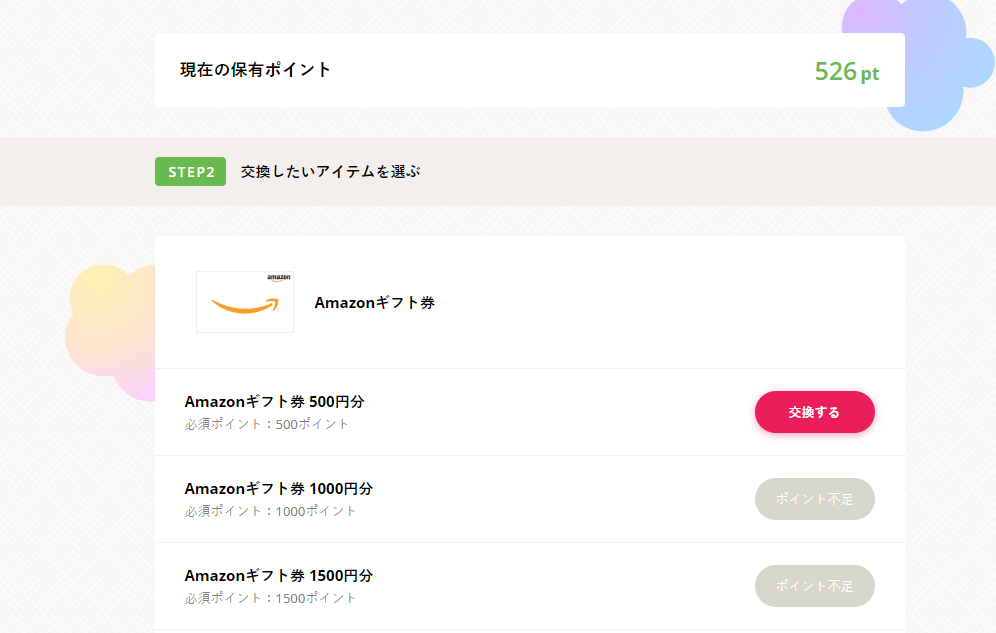The height and width of the screenshot is (633, 996).
Task: Click the small amazon logo on card
Action: tap(279, 277)
